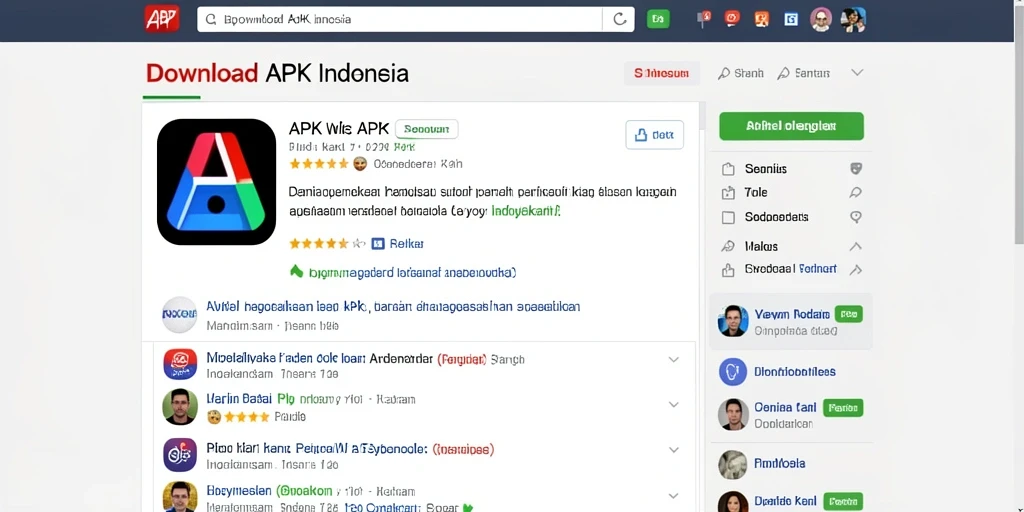Select the Seonilus sidebar item
This screenshot has width=1024, height=512.
point(765,169)
